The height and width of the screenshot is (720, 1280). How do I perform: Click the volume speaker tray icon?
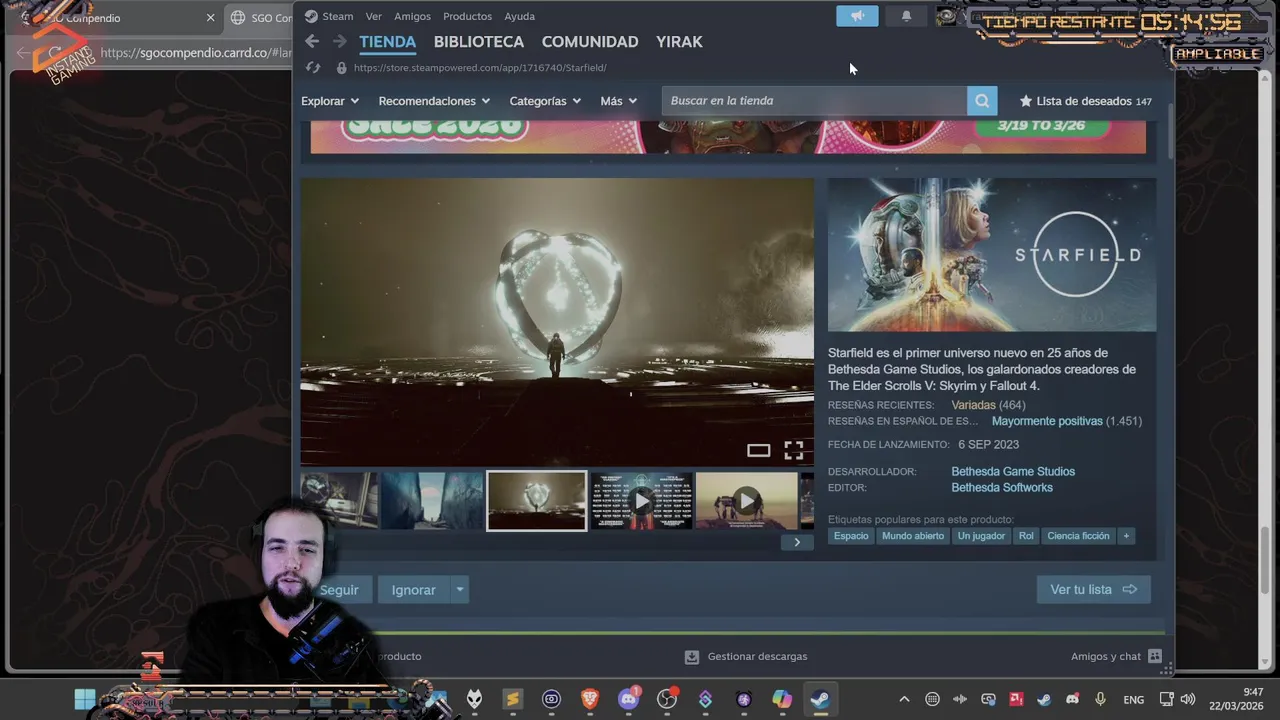click(x=1188, y=699)
